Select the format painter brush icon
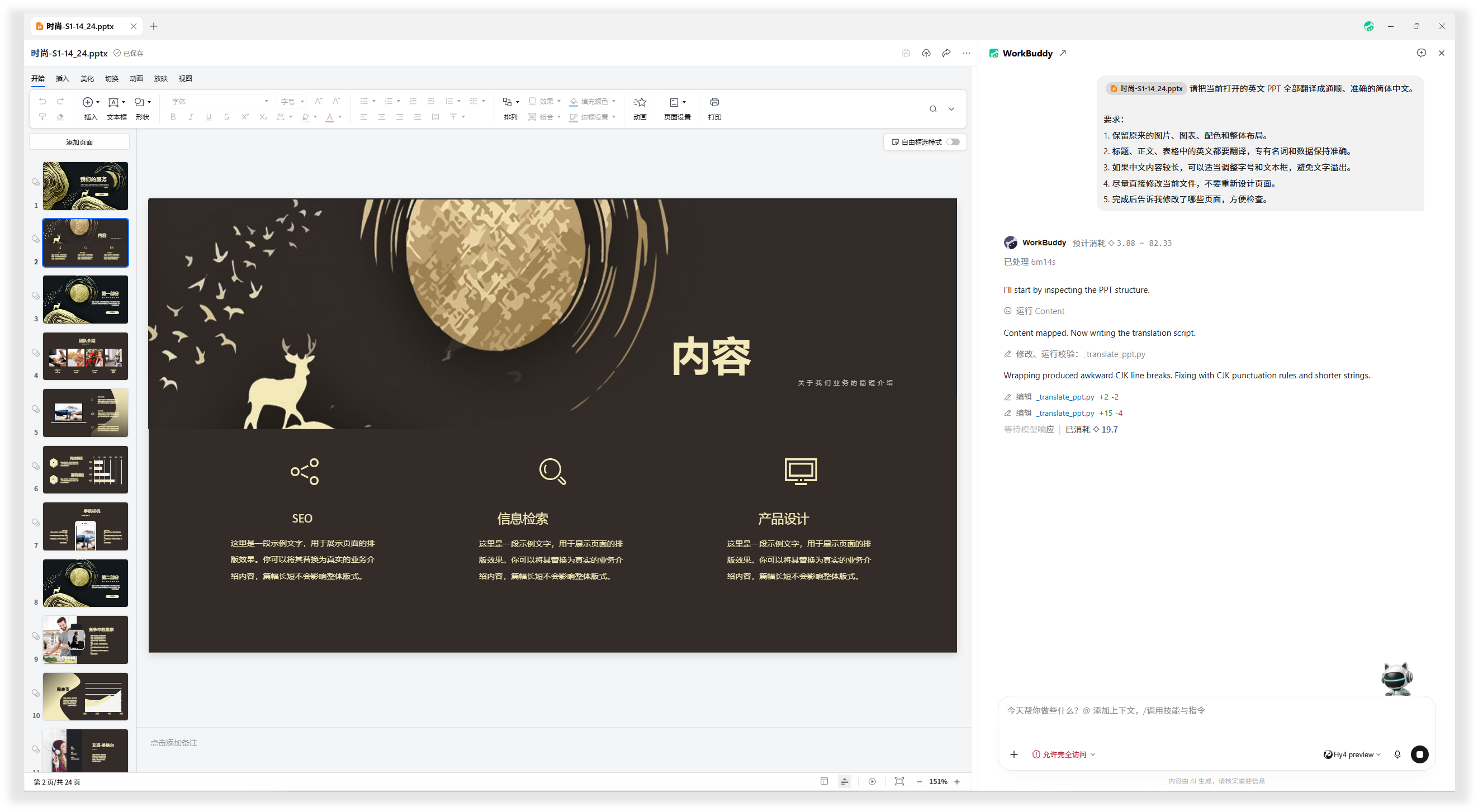This screenshot has height=812, width=1478. pyautogui.click(x=42, y=117)
